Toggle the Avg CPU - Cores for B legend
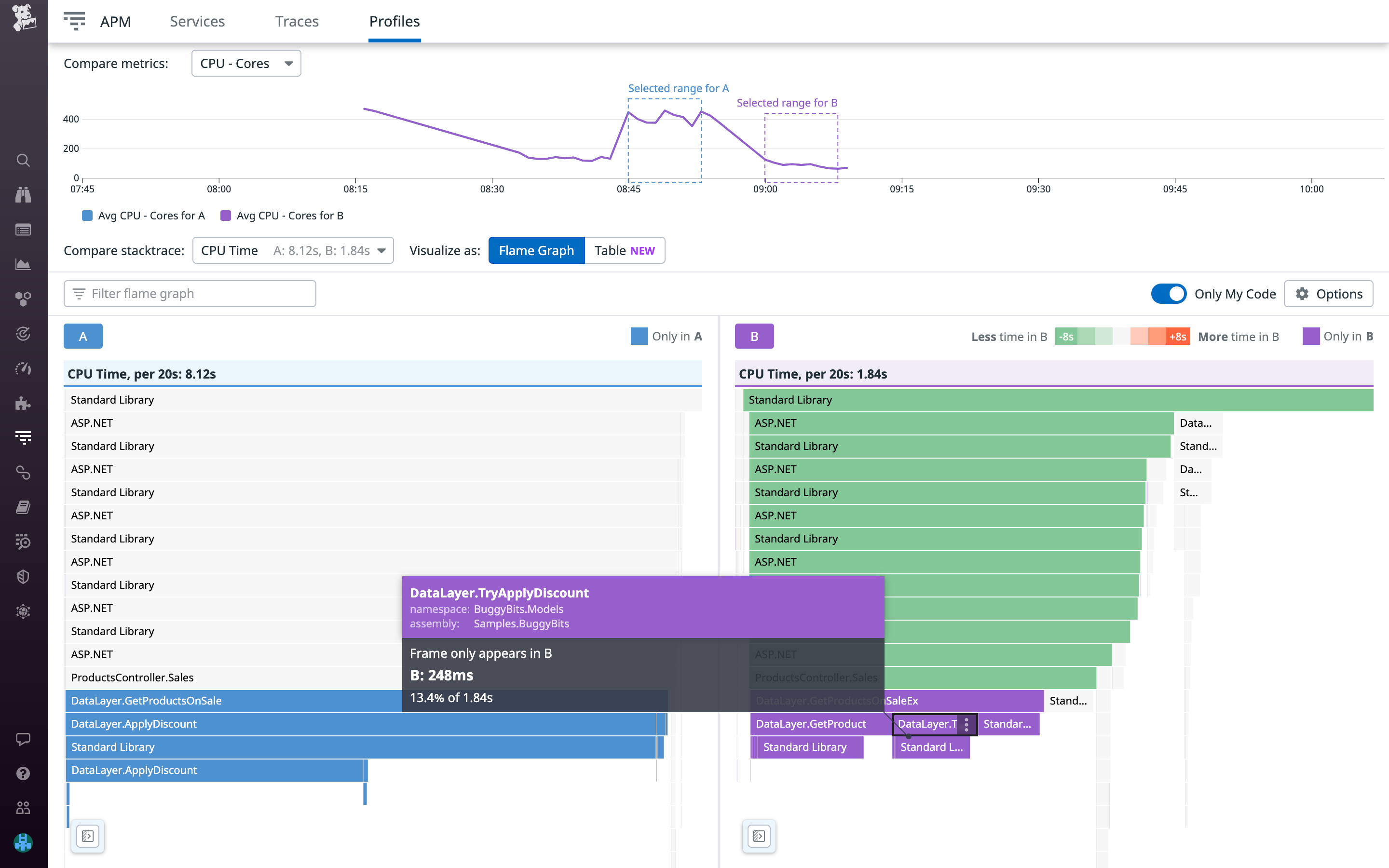 [281, 215]
